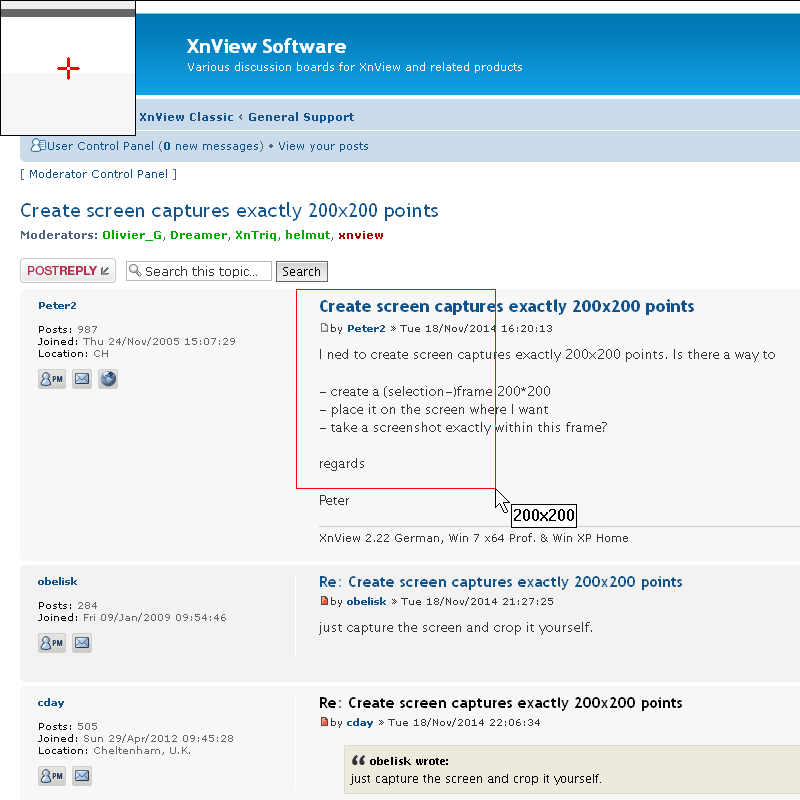Click 'obelisk wrote:' quote header
Screen dimensions: 800x800
click(x=409, y=761)
